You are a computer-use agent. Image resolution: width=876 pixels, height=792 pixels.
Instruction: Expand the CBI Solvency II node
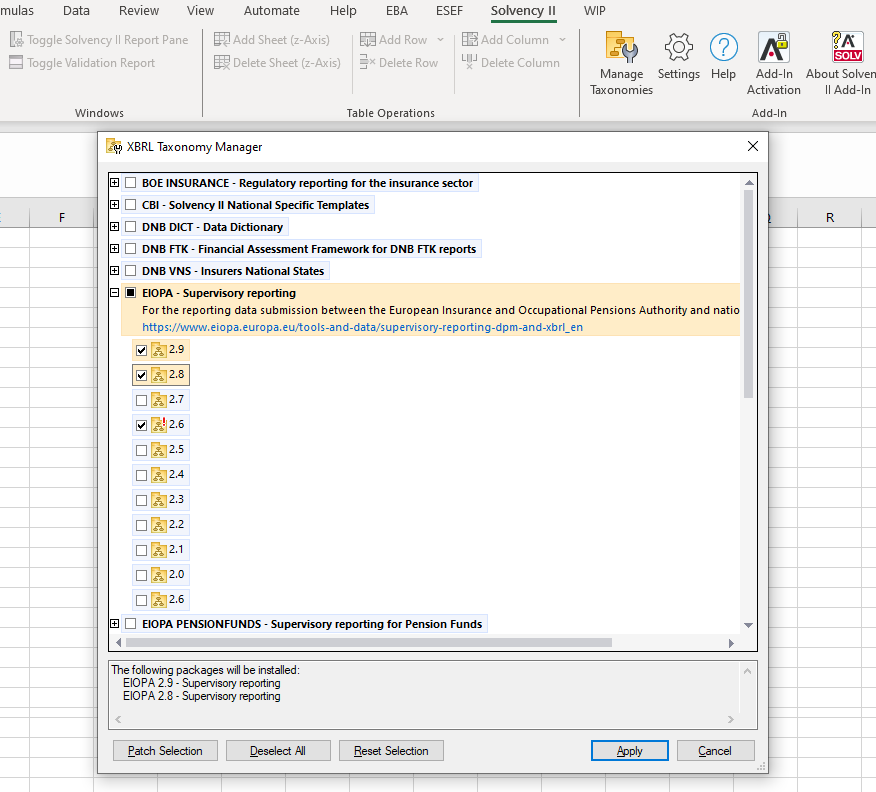(x=115, y=205)
